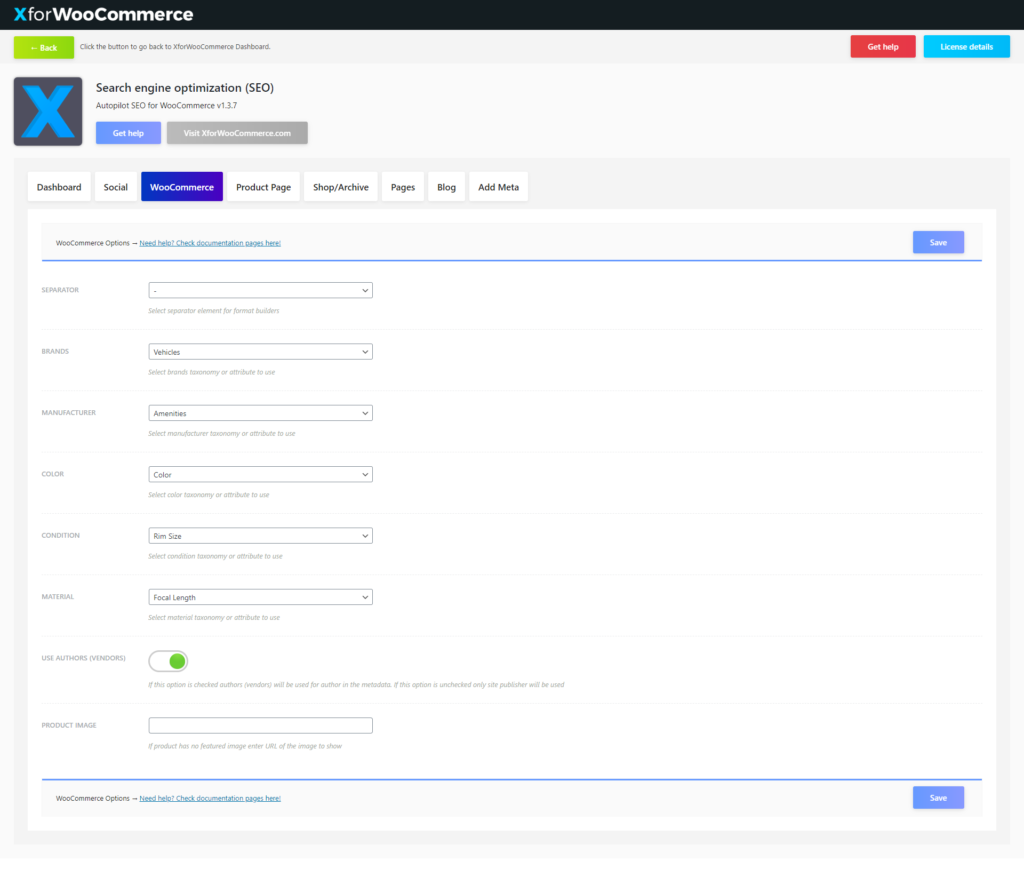Open the Material dropdown showing Focal Length
The width and height of the screenshot is (1024, 893).
[261, 597]
